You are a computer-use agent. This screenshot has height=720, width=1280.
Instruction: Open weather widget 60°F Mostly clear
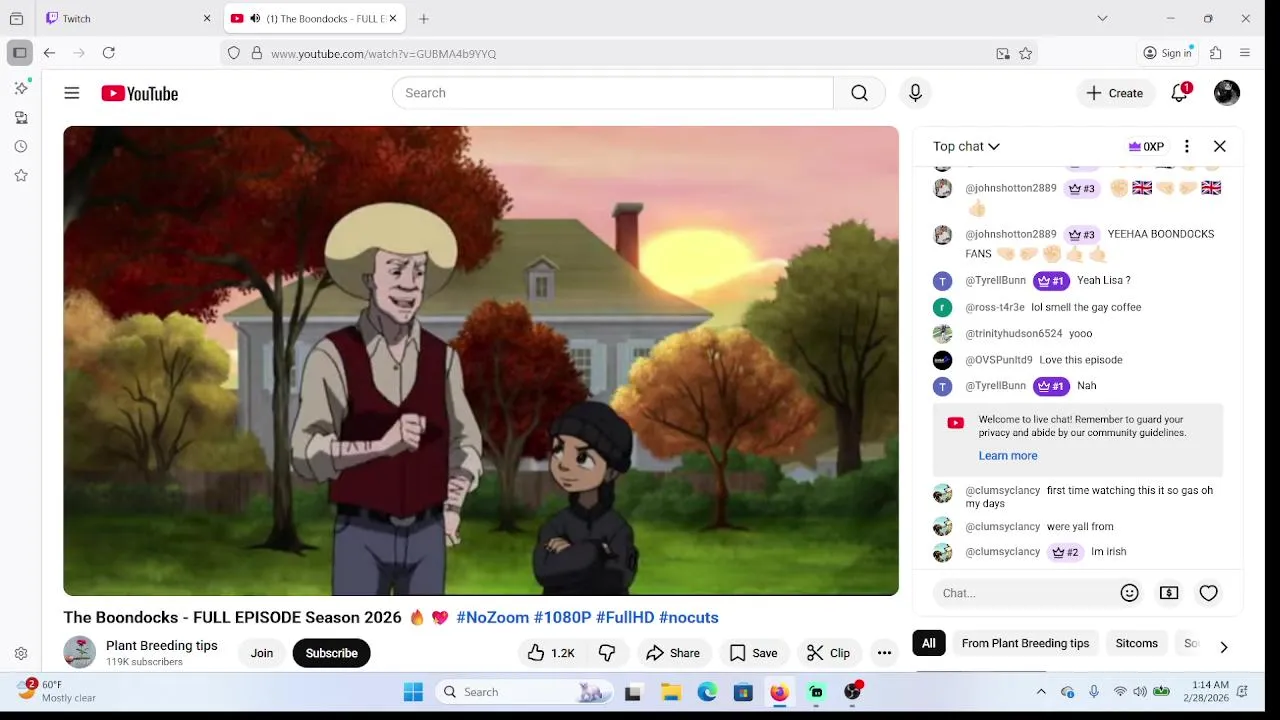pos(58,691)
